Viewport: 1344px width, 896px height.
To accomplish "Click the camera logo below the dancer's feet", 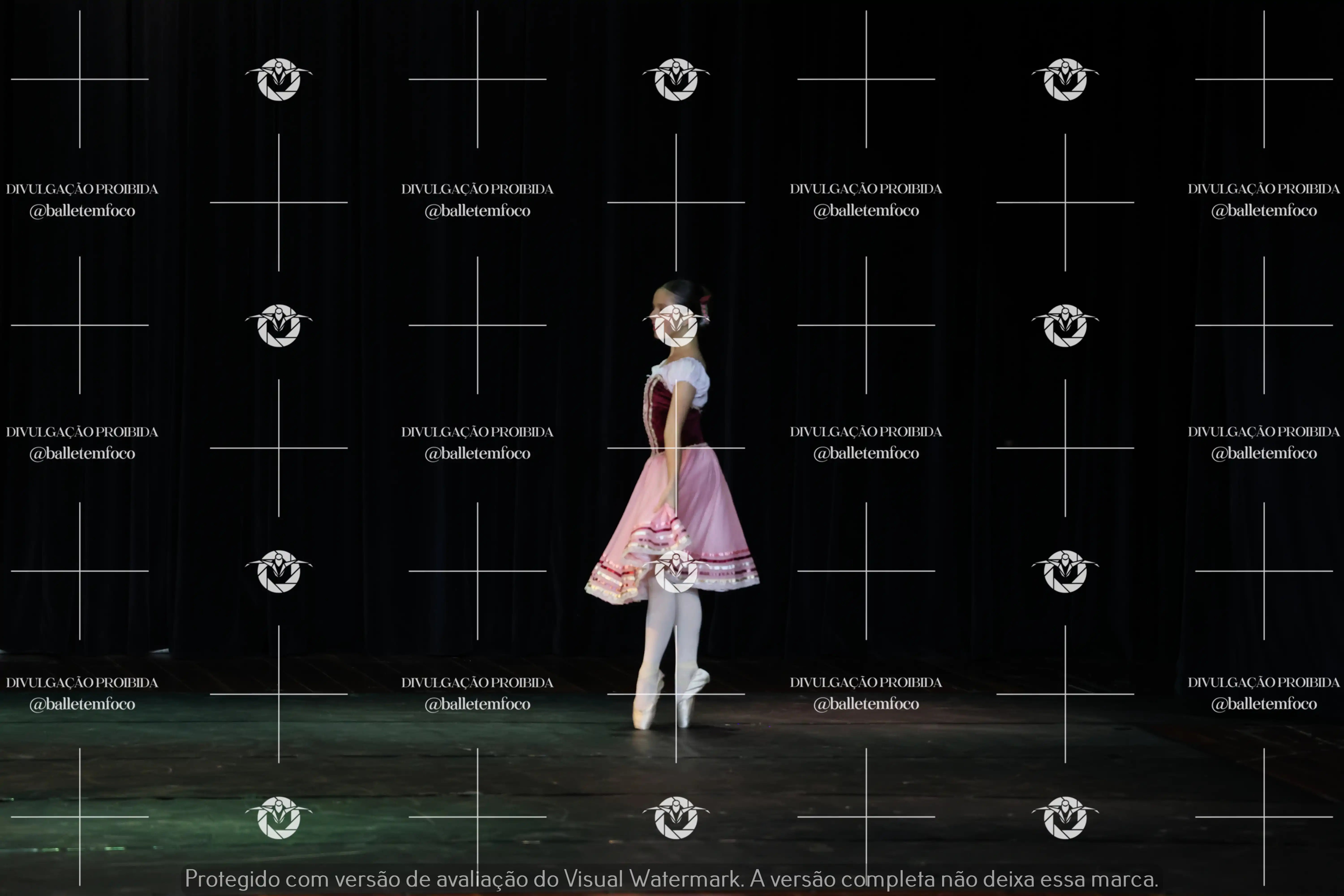I will point(676,818).
